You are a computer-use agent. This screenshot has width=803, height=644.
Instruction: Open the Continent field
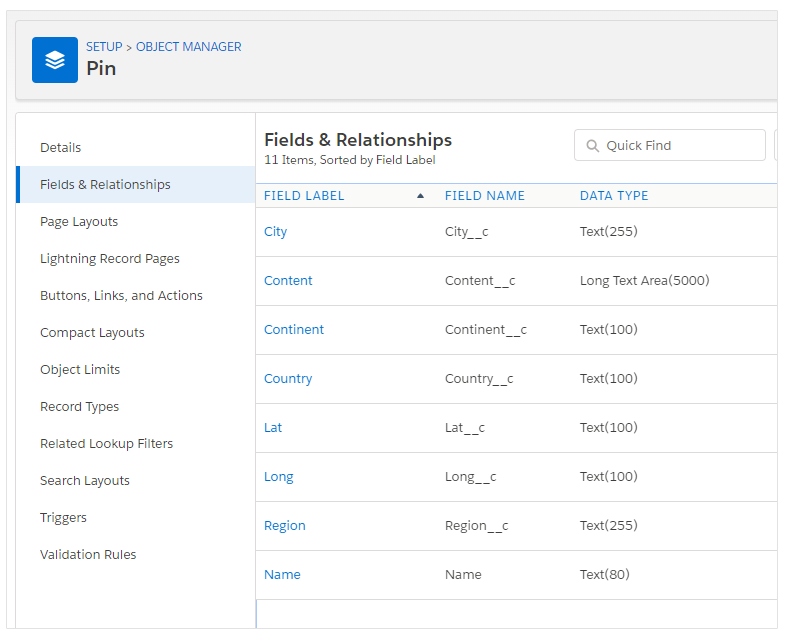(x=294, y=330)
